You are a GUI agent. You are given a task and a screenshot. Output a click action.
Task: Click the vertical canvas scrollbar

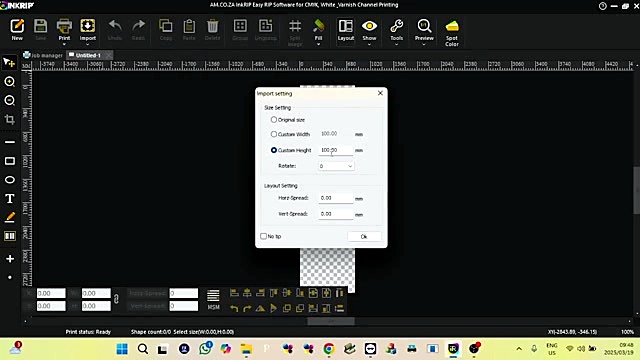pos(637,190)
